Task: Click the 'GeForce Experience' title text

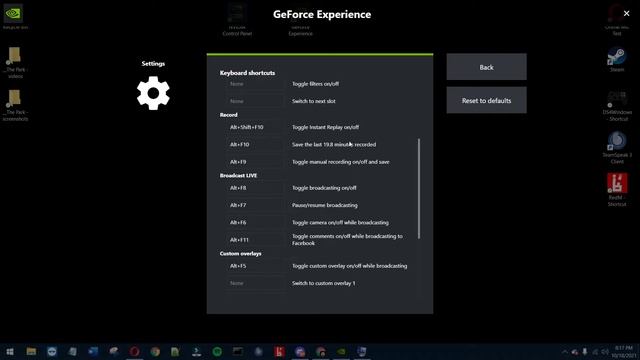Action: (x=322, y=14)
